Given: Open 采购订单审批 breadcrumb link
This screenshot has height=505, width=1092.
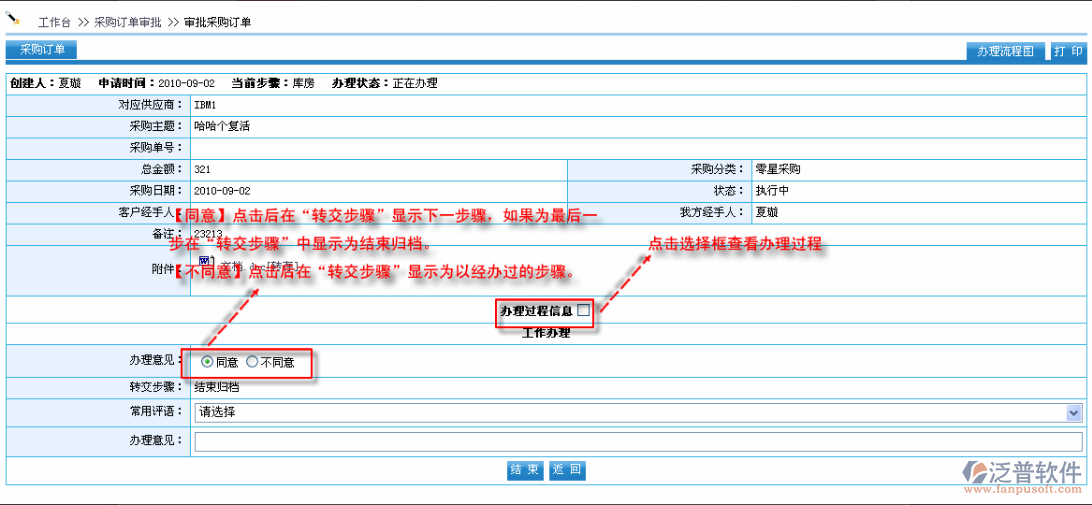Looking at the screenshot, I should 127,22.
